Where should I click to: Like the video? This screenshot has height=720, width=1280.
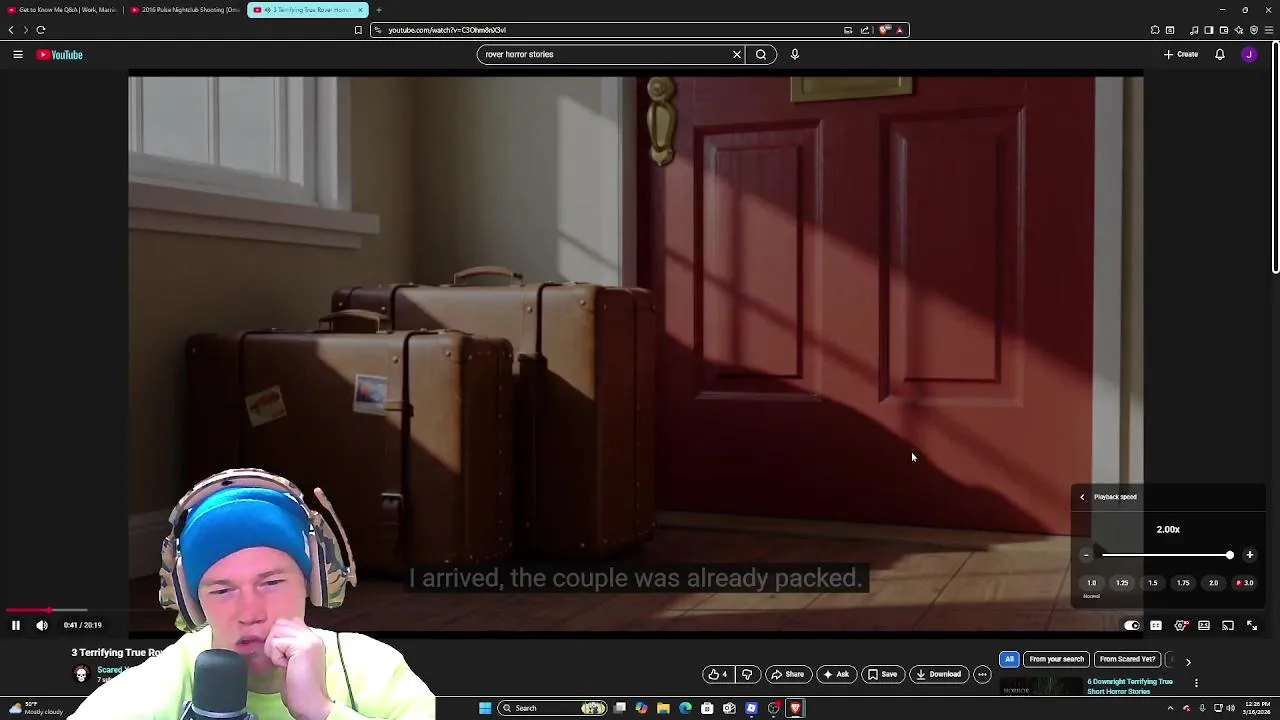(x=719, y=674)
